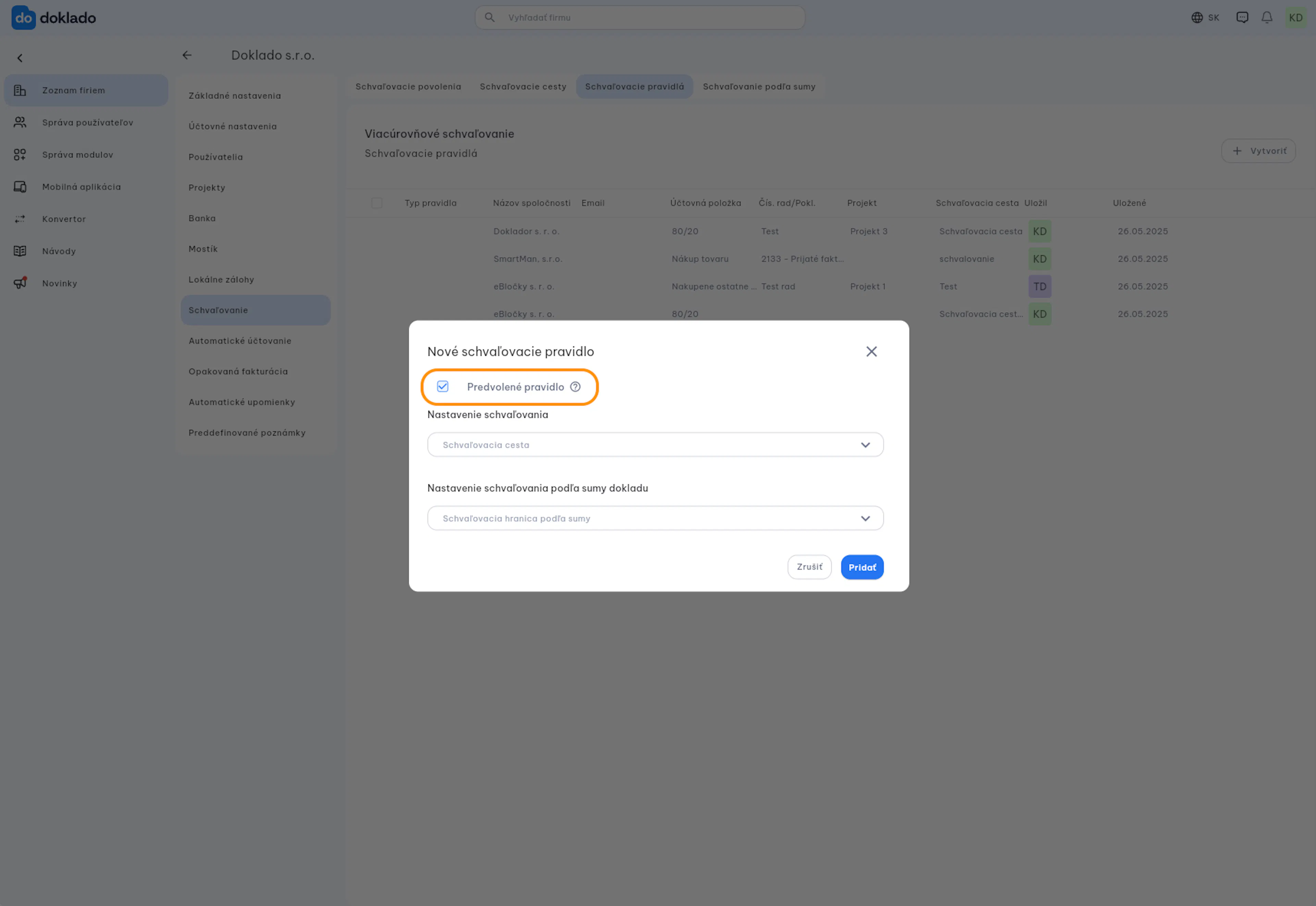The height and width of the screenshot is (906, 1316).
Task: Switch to Schvaľovacie cesty tab
Action: (523, 87)
